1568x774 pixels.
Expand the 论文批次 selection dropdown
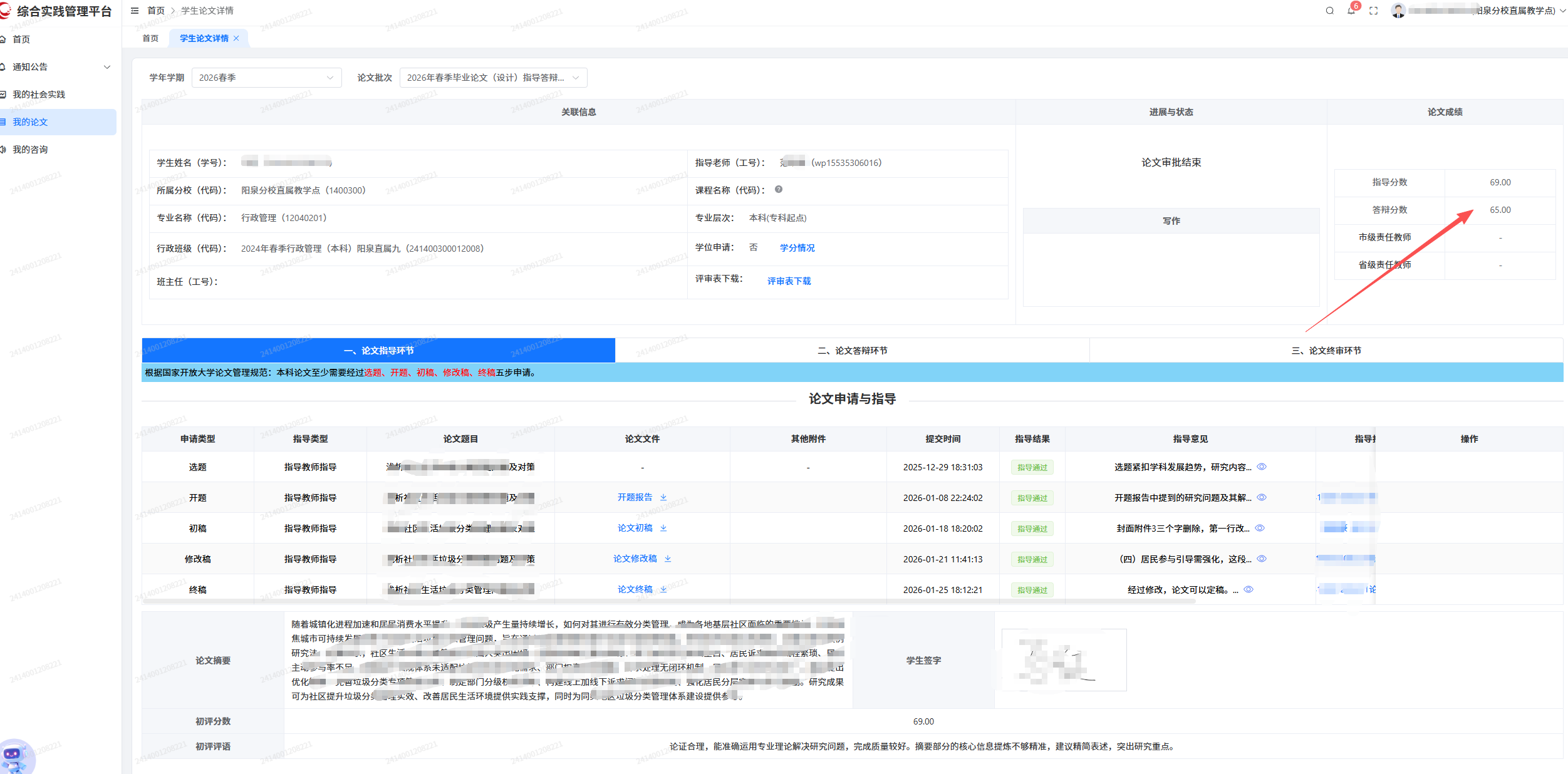[493, 78]
